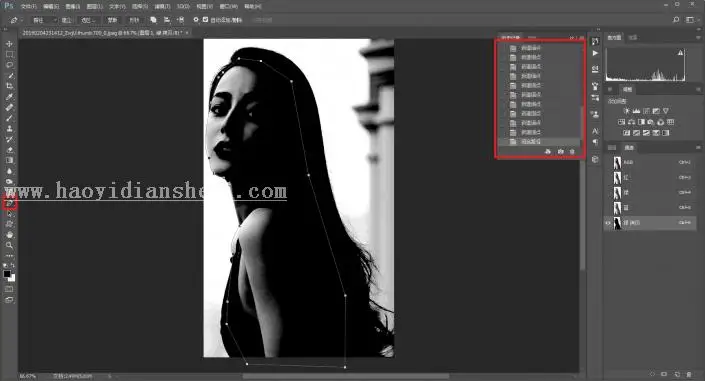Click the foreground color swatch
The height and width of the screenshot is (381, 705).
coord(7,273)
